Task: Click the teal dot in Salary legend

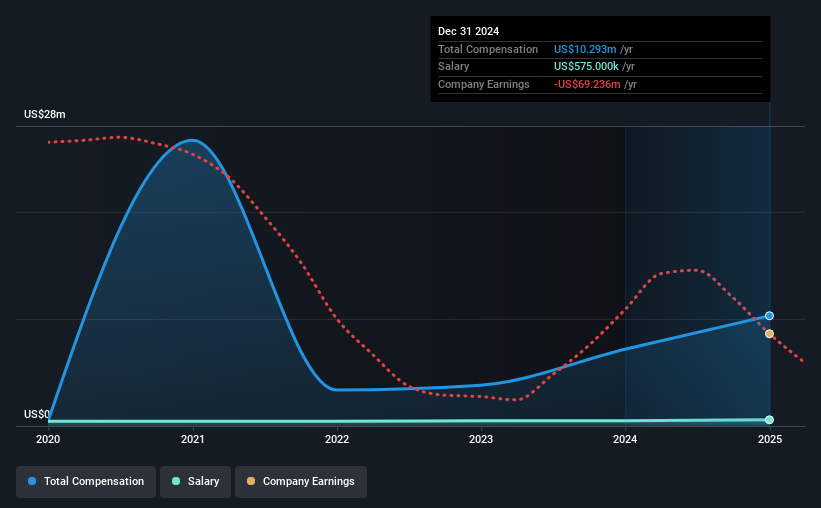Action: tap(176, 481)
